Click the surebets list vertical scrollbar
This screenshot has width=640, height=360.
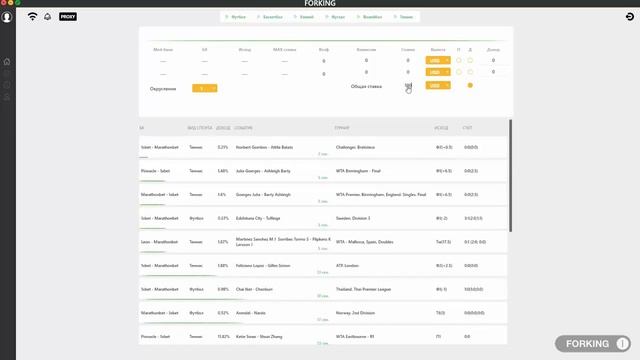510,176
